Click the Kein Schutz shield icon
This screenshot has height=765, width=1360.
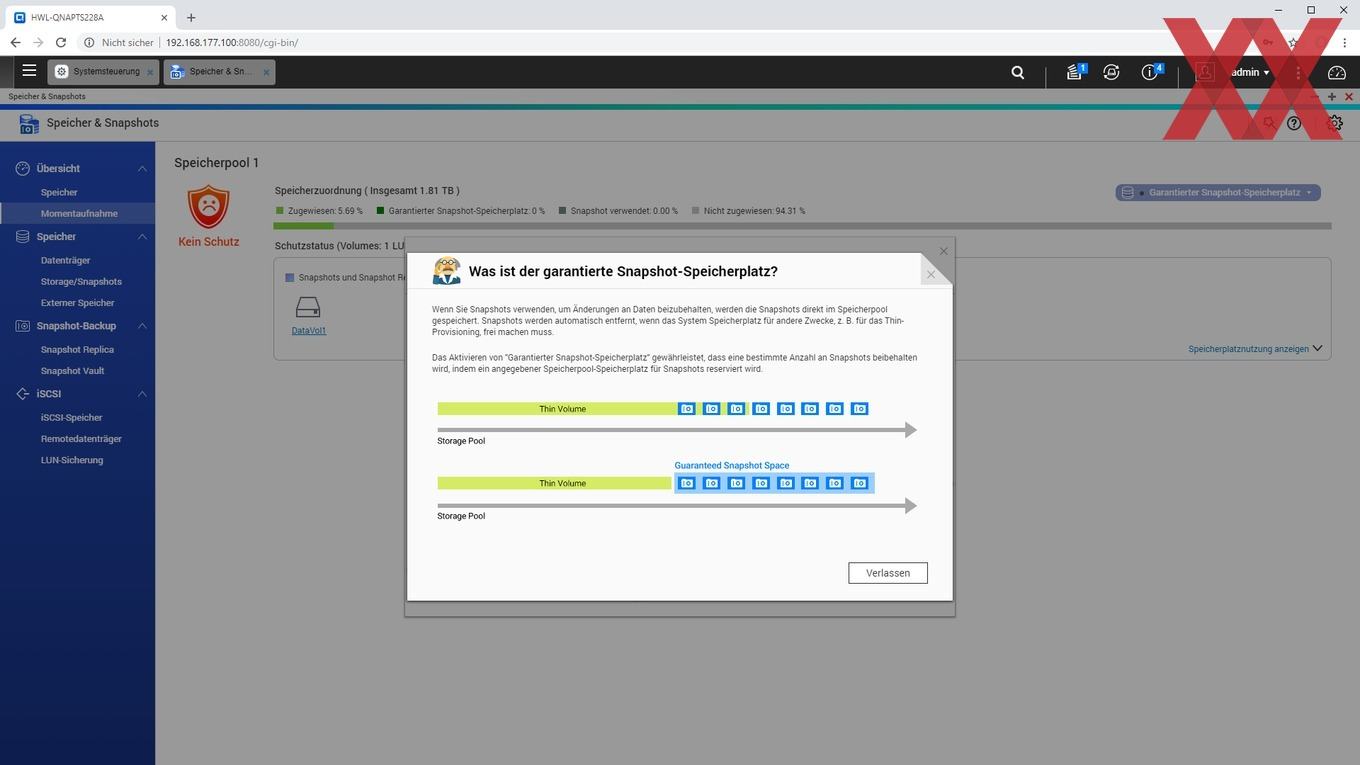tap(208, 207)
